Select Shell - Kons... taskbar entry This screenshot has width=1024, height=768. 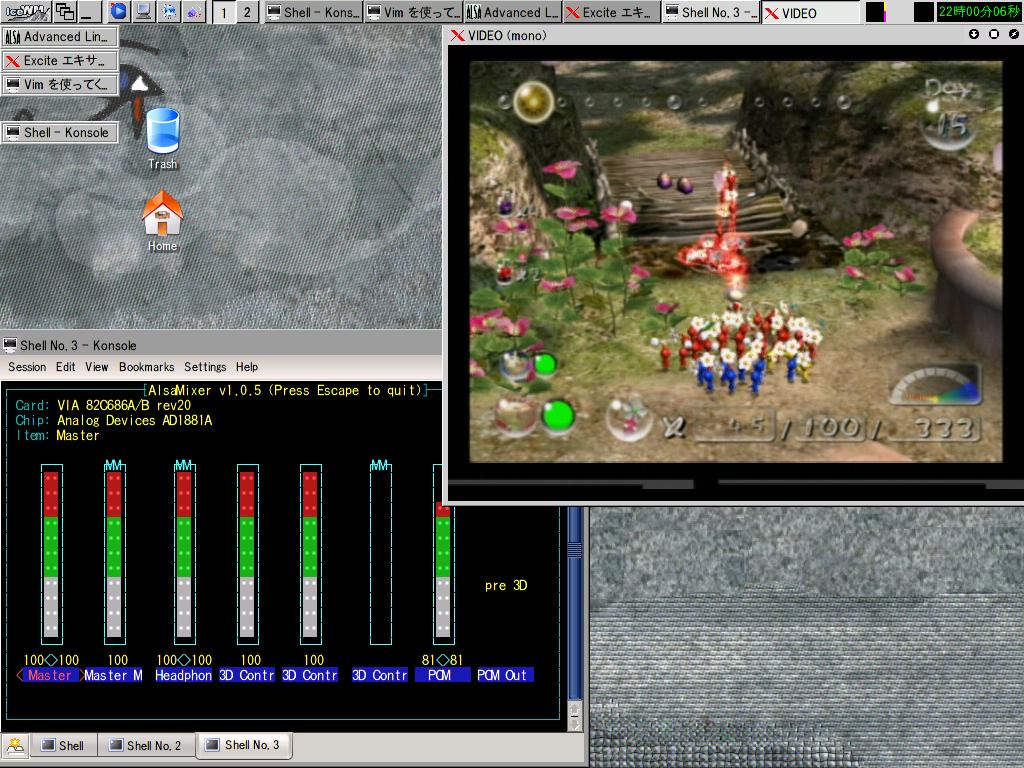(313, 12)
